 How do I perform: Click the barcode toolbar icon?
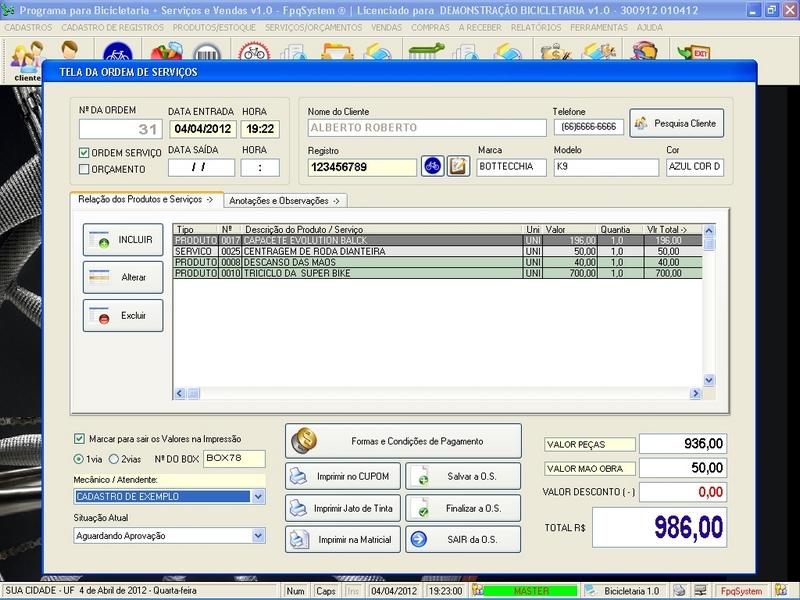click(x=207, y=54)
